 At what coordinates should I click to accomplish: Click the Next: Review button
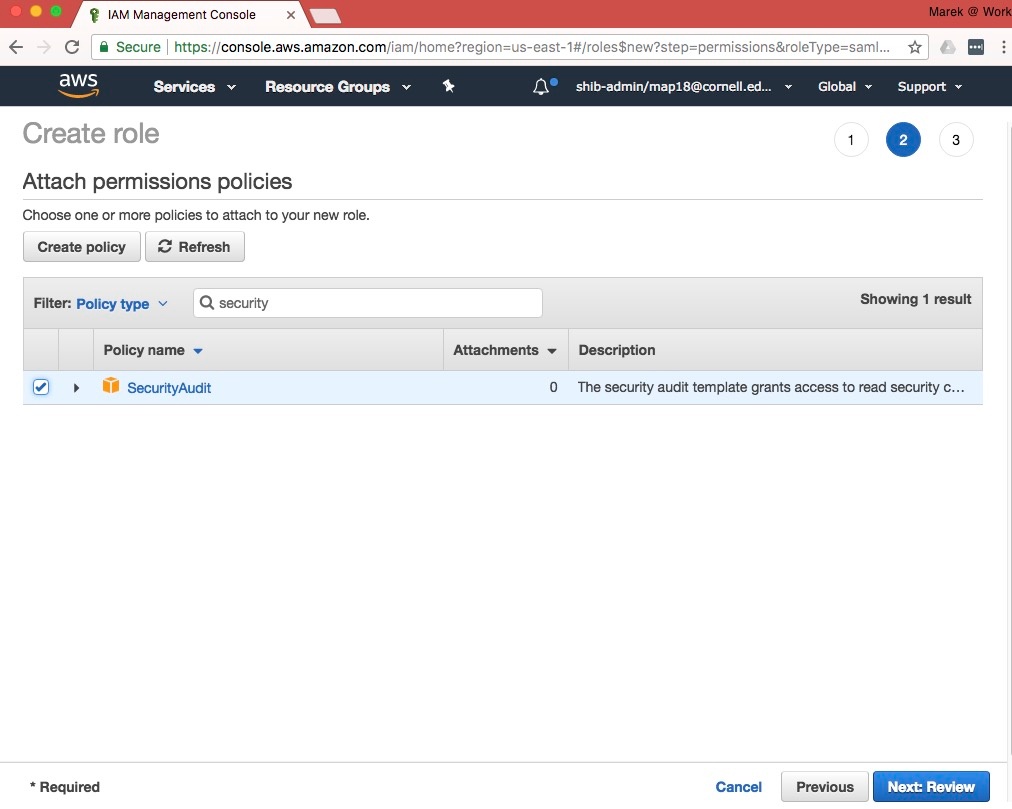(931, 786)
